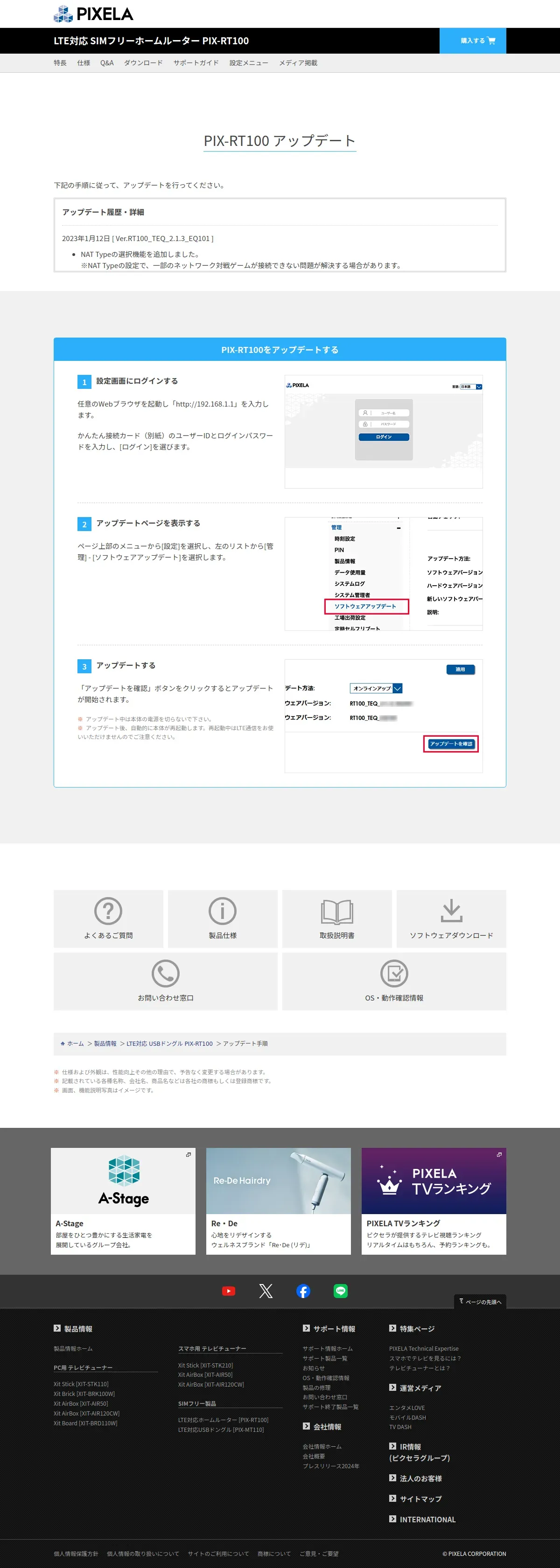Open the X social icon
This screenshot has height=1568, width=560.
pyautogui.click(x=266, y=1291)
